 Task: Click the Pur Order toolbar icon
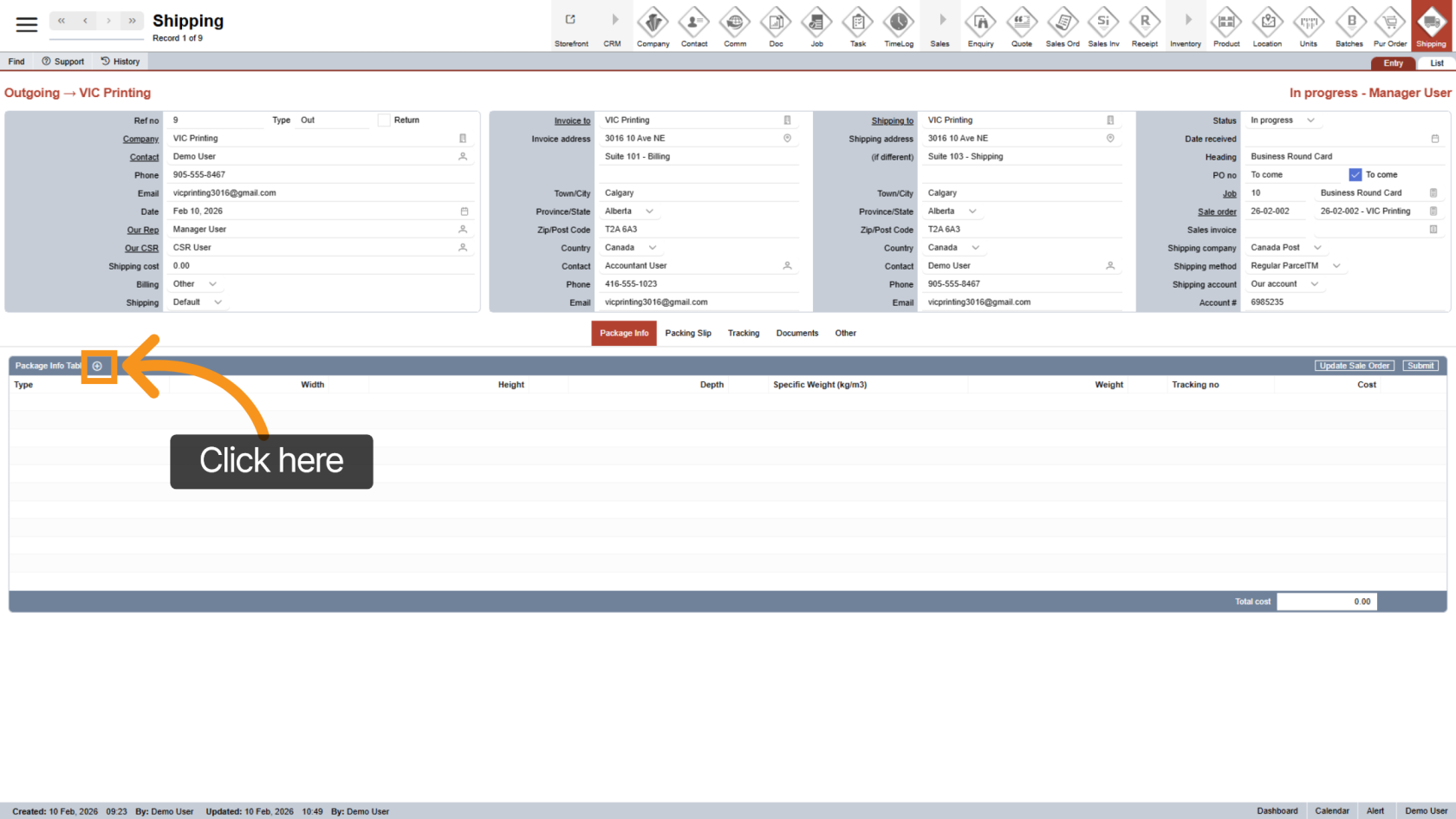tap(1389, 27)
